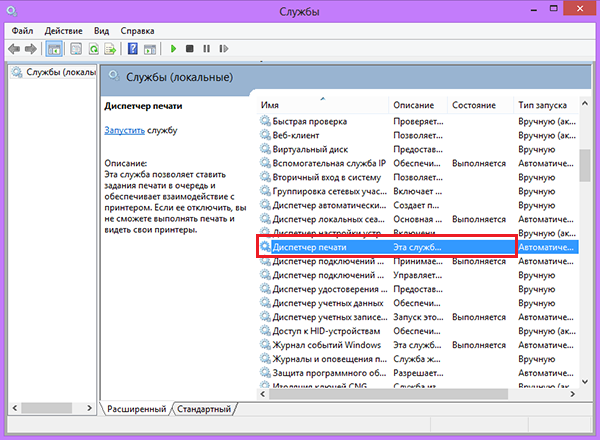Open Help via blue question icon

[x=132, y=48]
